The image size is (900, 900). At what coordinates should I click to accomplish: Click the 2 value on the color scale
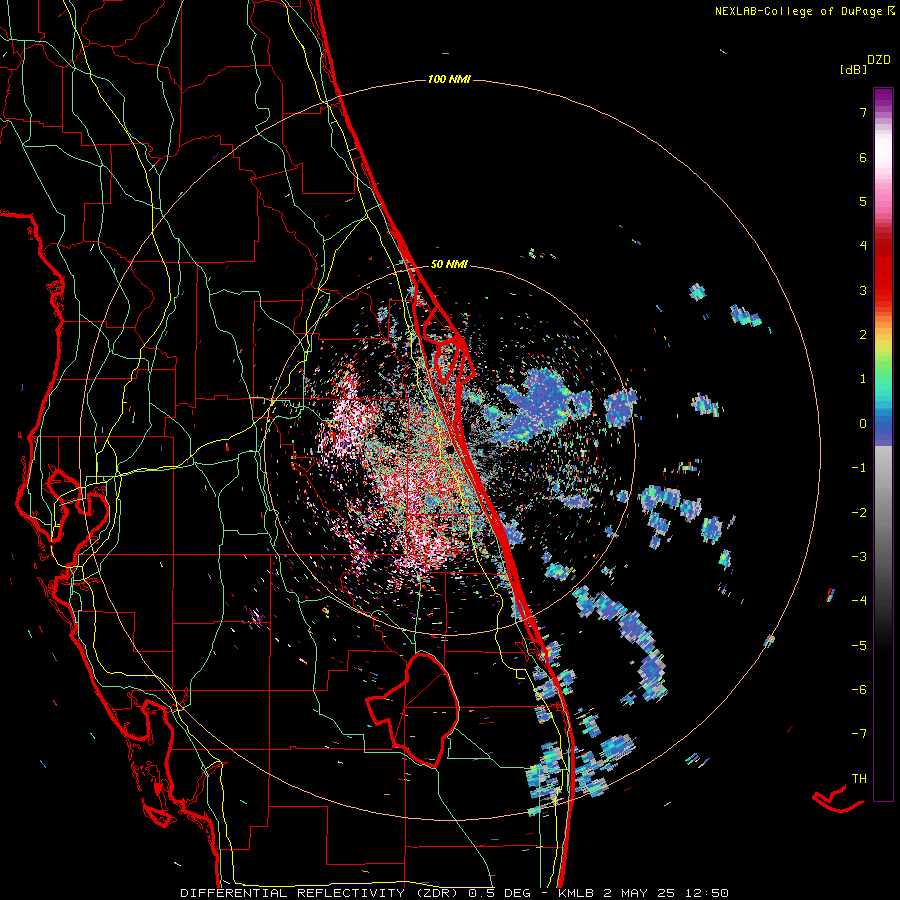pos(863,335)
